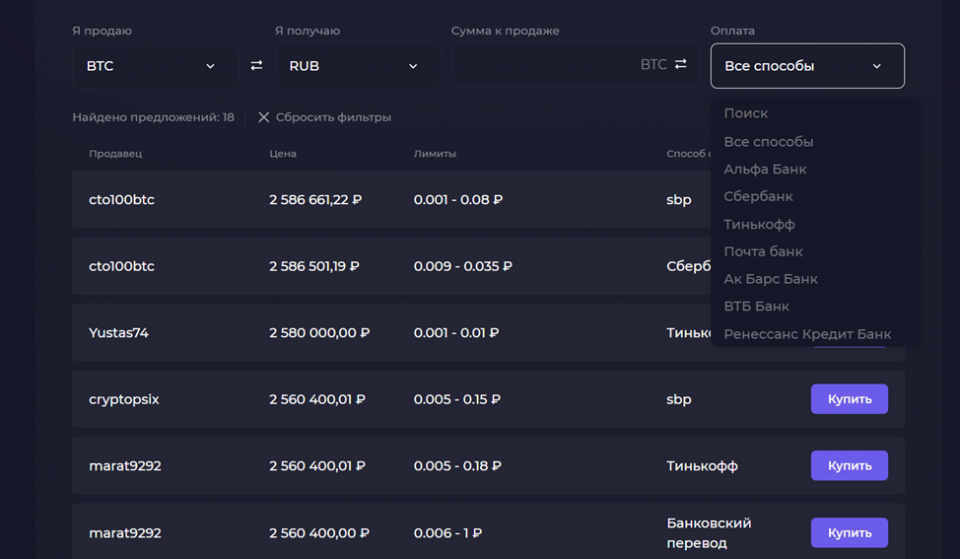This screenshot has height=559, width=960.
Task: Choose Ак Барс Банк payment option
Action: [770, 279]
